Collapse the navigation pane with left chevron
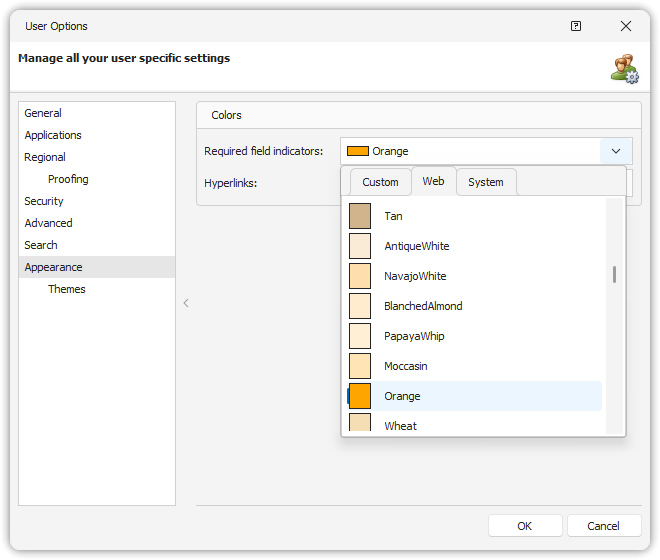660x560 pixels. [186, 303]
